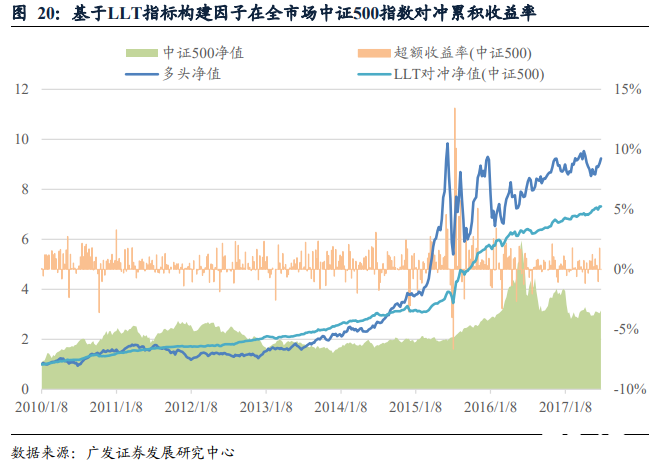Click left axis value 12

point(22,89)
